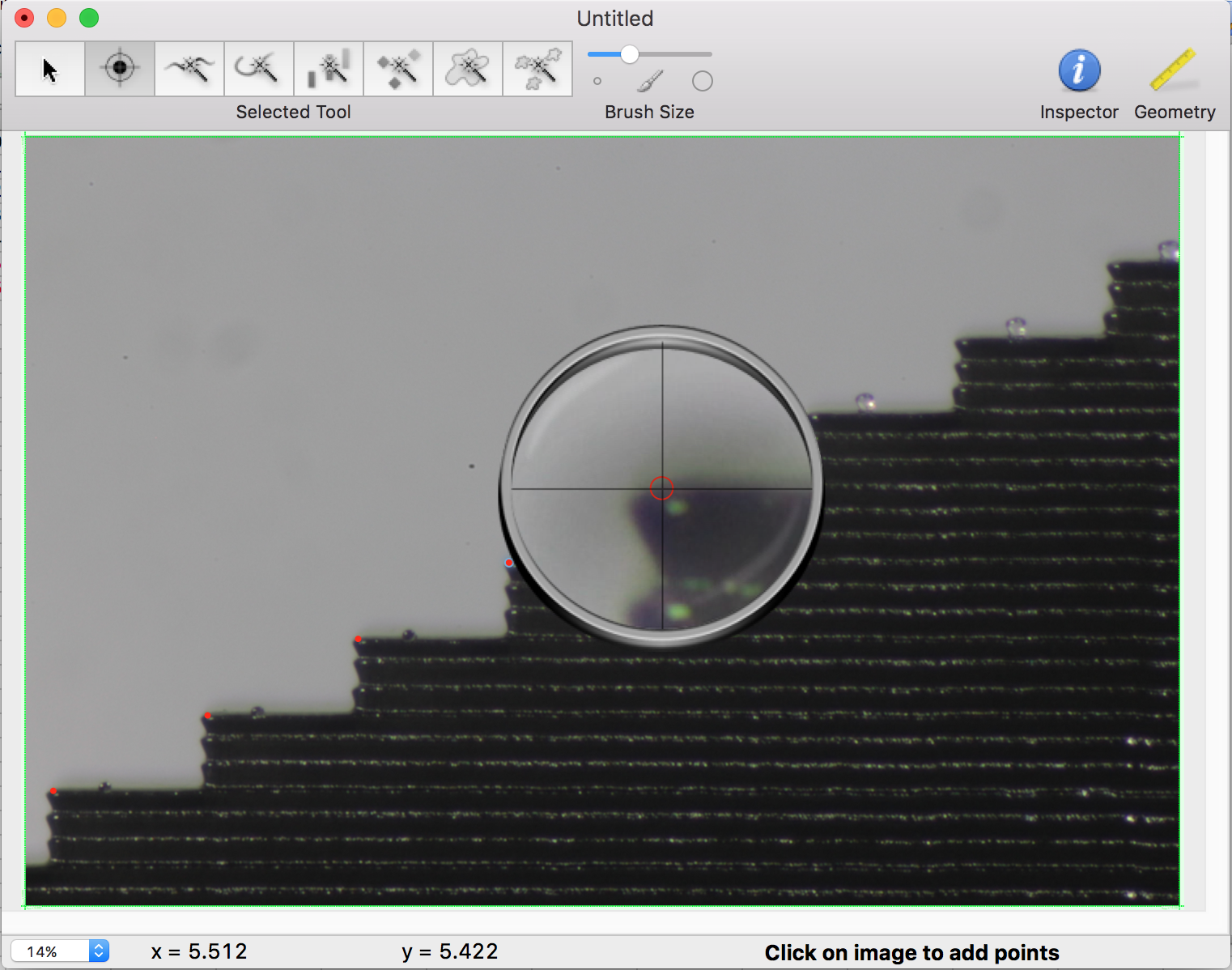
Task: Click the Brush Size slider handle
Action: point(629,54)
